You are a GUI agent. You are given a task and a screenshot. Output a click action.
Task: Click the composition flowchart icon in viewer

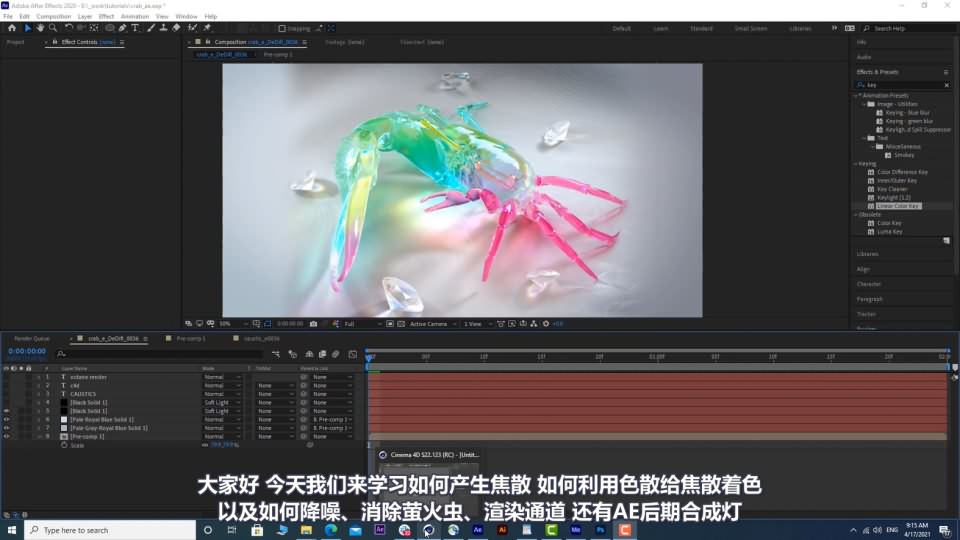tap(534, 324)
